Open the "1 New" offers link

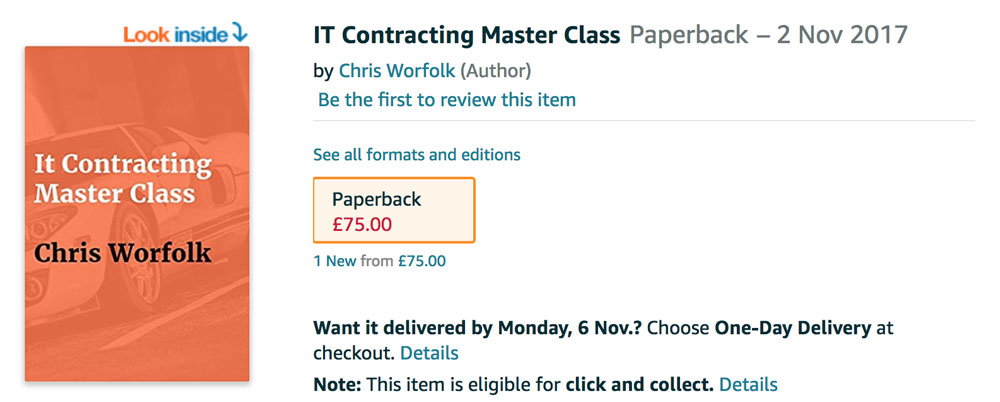pyautogui.click(x=335, y=262)
